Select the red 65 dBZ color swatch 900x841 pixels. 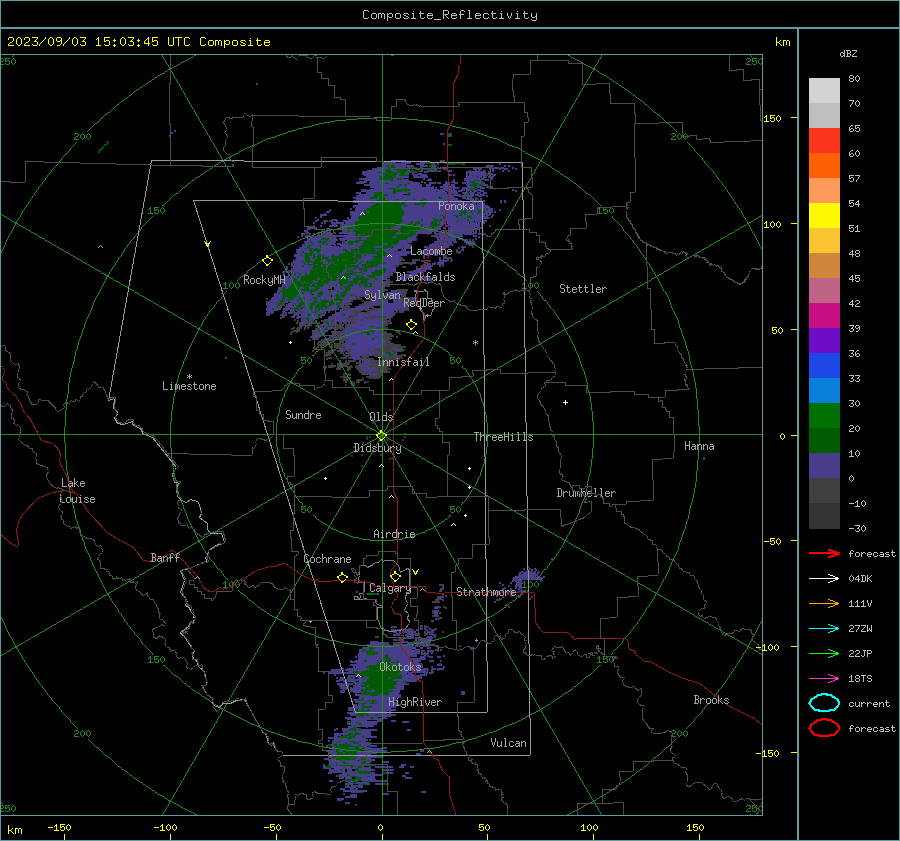point(824,140)
